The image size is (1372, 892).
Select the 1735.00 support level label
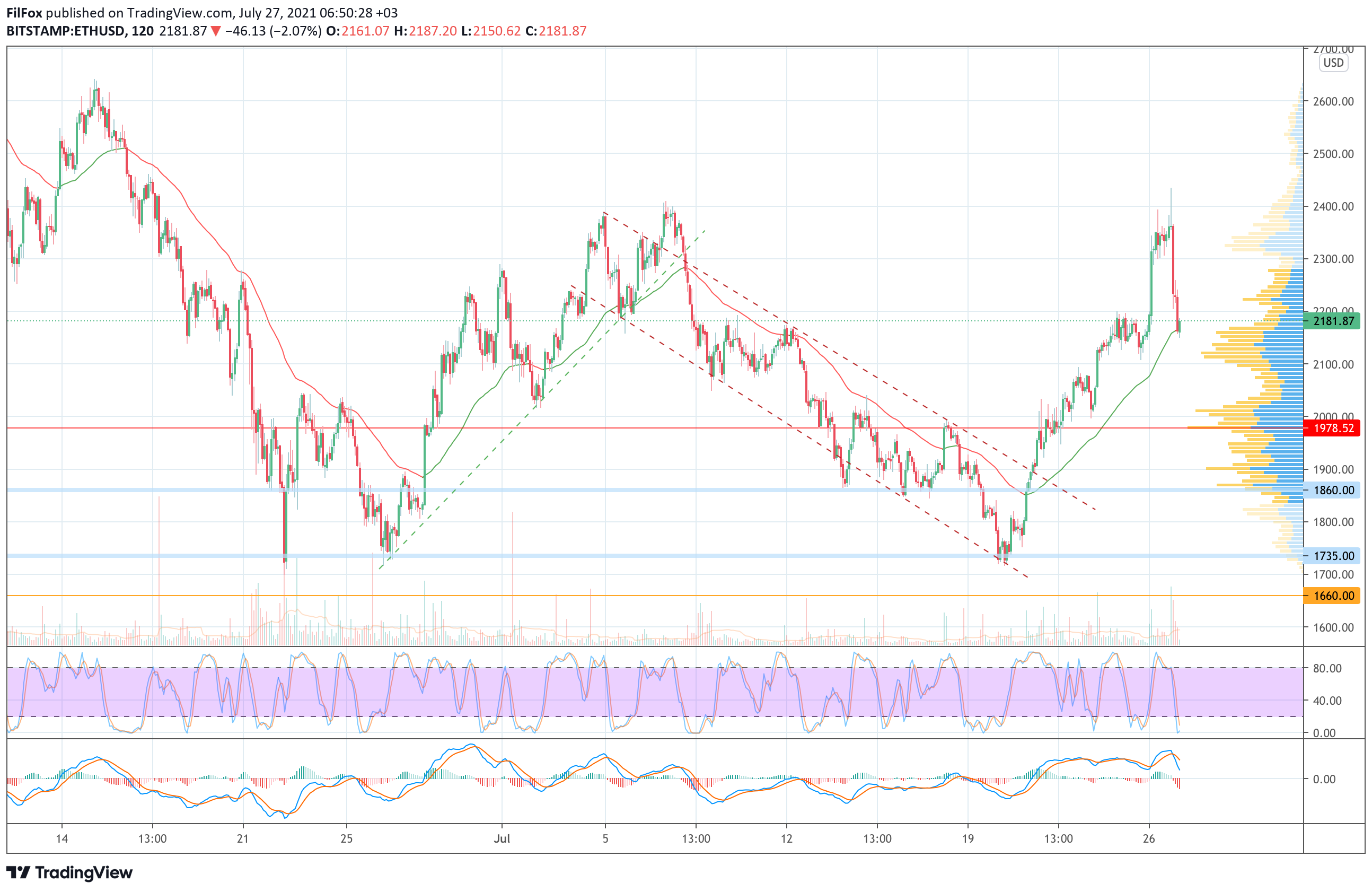[1333, 556]
